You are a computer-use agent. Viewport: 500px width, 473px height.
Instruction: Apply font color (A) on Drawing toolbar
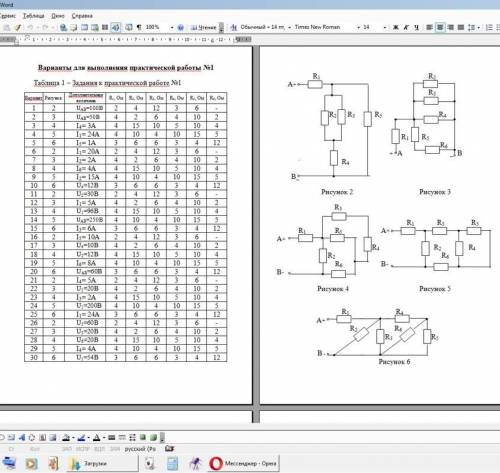[x=97, y=437]
